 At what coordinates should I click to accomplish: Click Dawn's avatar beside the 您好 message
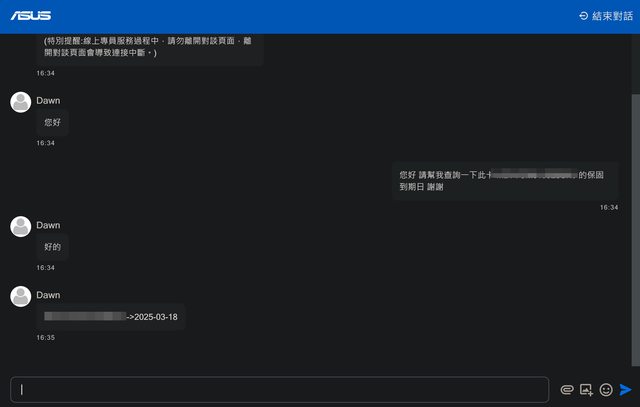click(20, 102)
